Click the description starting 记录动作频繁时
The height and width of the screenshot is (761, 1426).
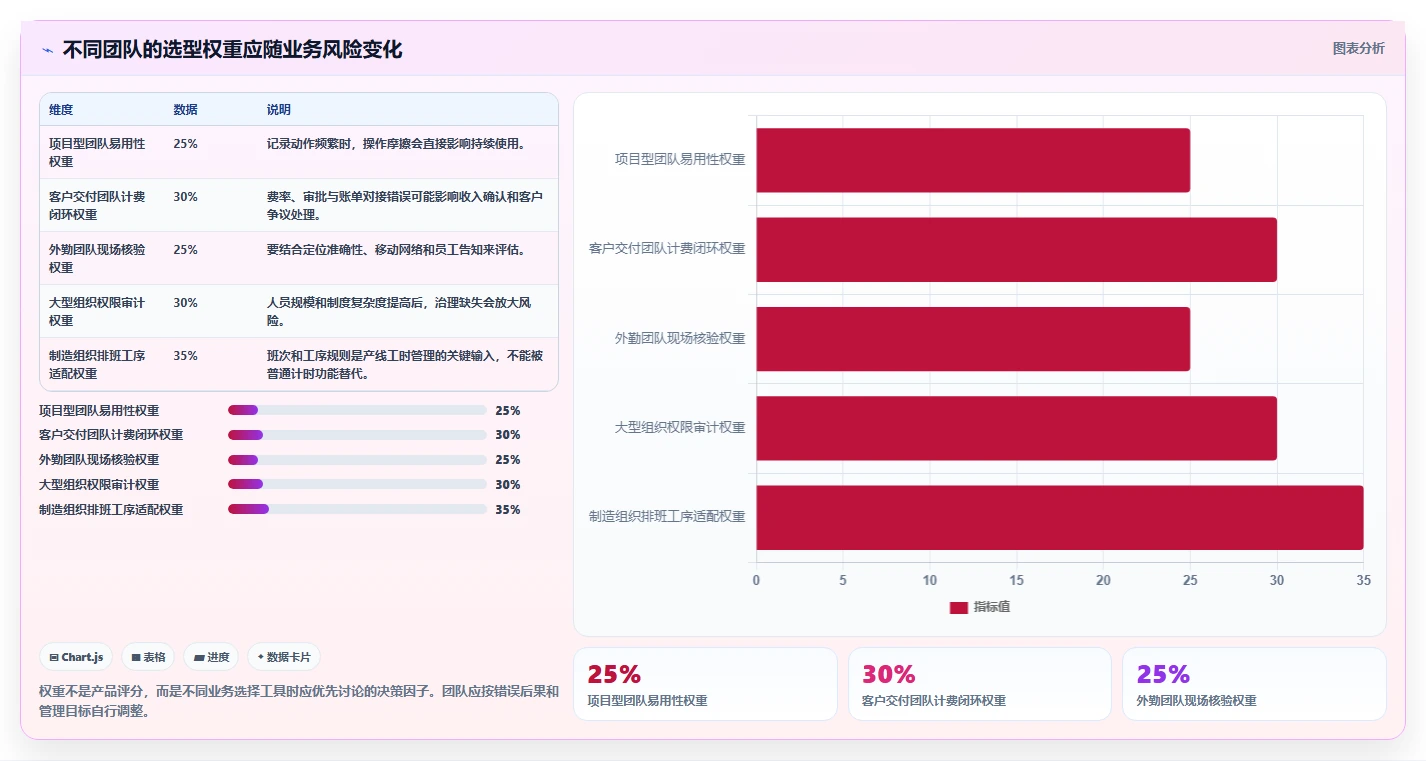pos(396,144)
